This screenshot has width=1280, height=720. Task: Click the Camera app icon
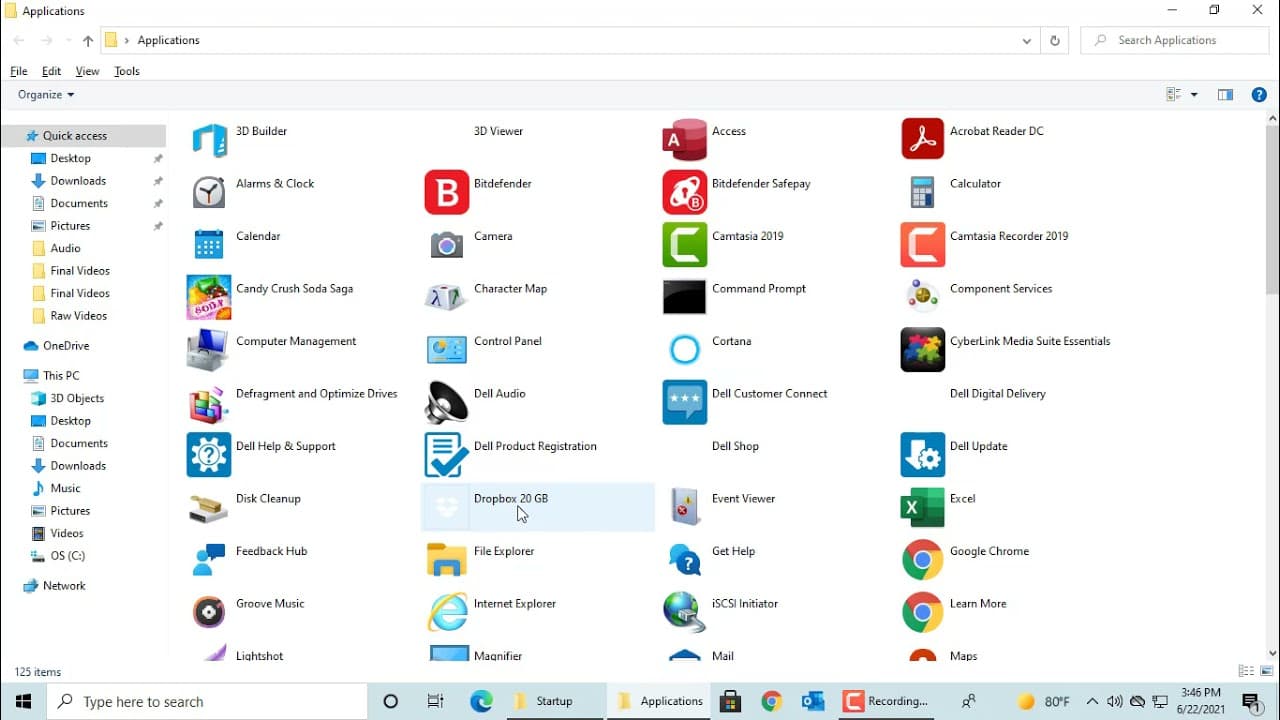point(447,244)
